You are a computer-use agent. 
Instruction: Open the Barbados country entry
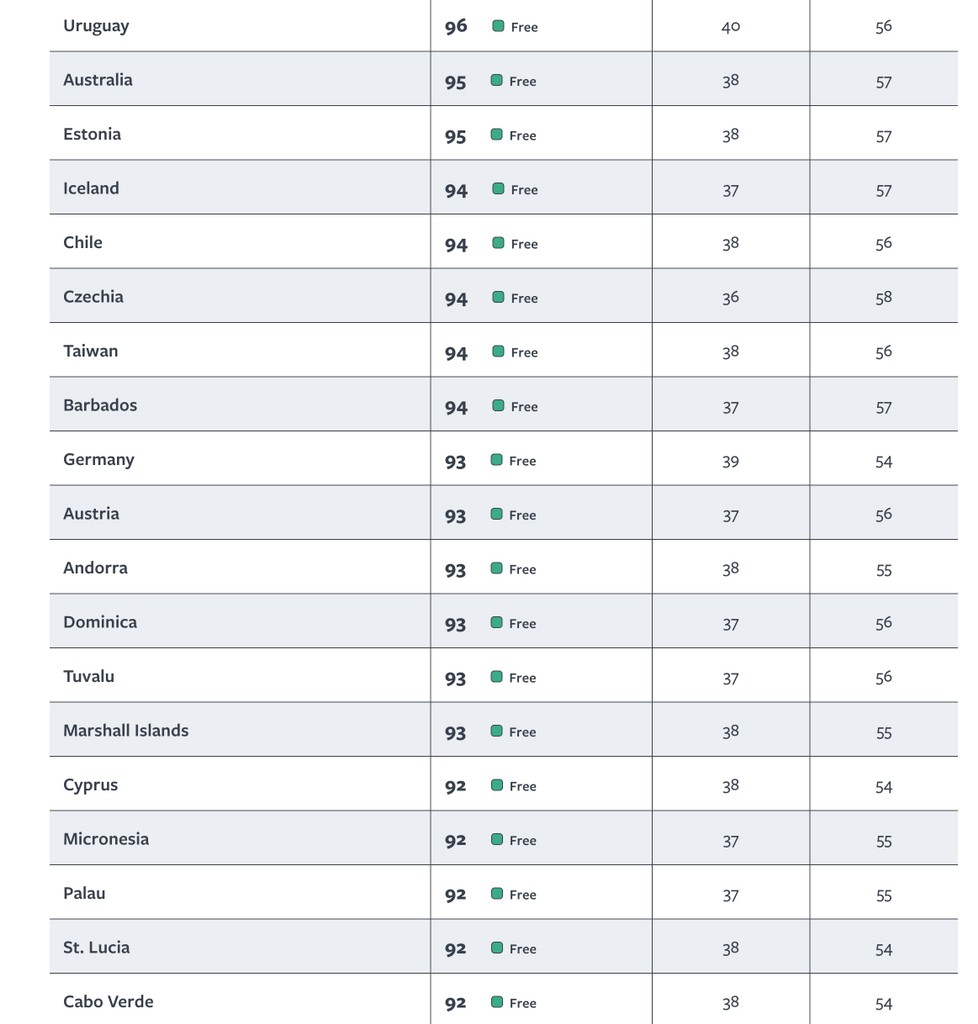click(100, 405)
